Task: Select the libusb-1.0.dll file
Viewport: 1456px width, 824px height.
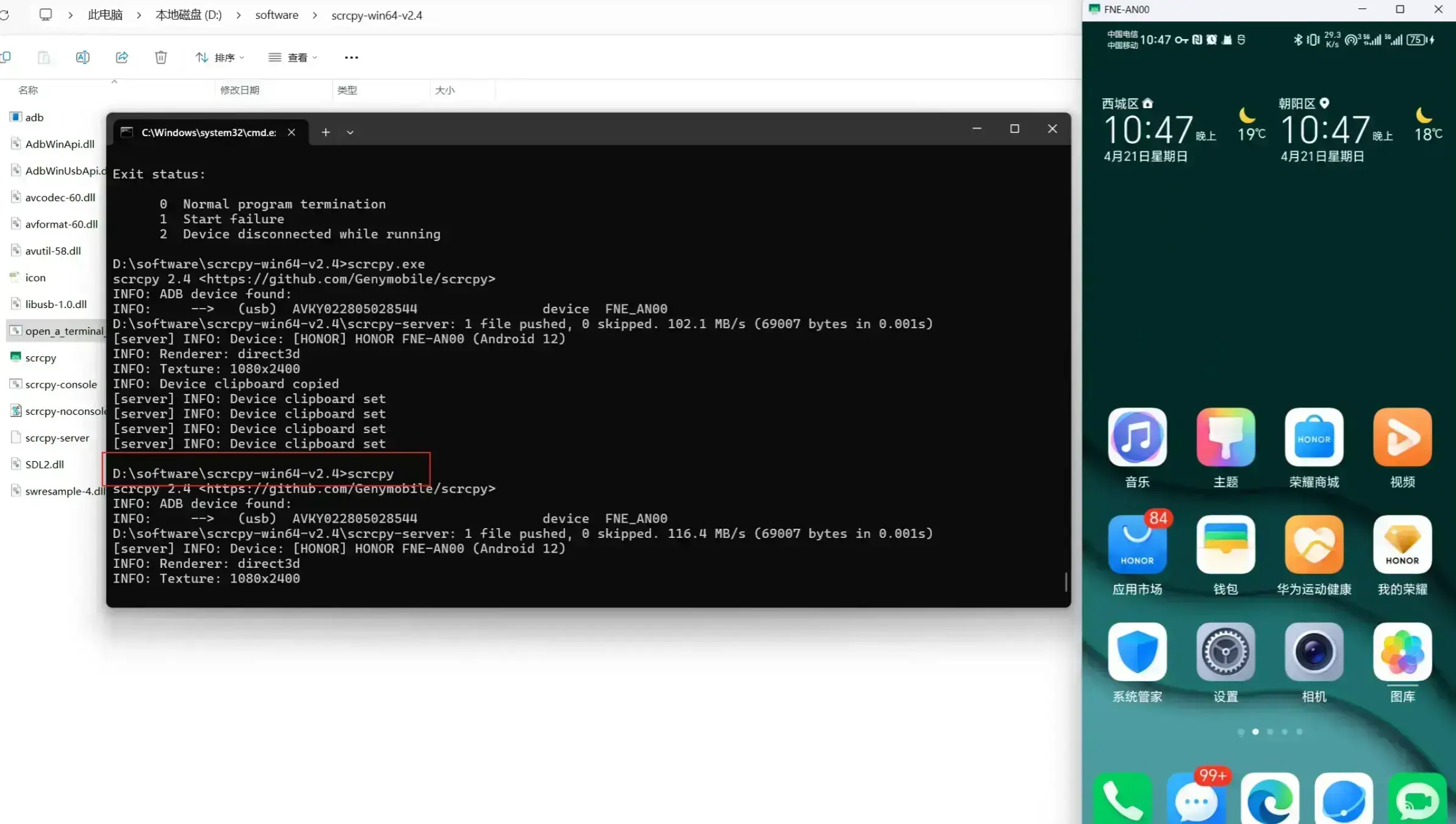Action: tap(56, 304)
